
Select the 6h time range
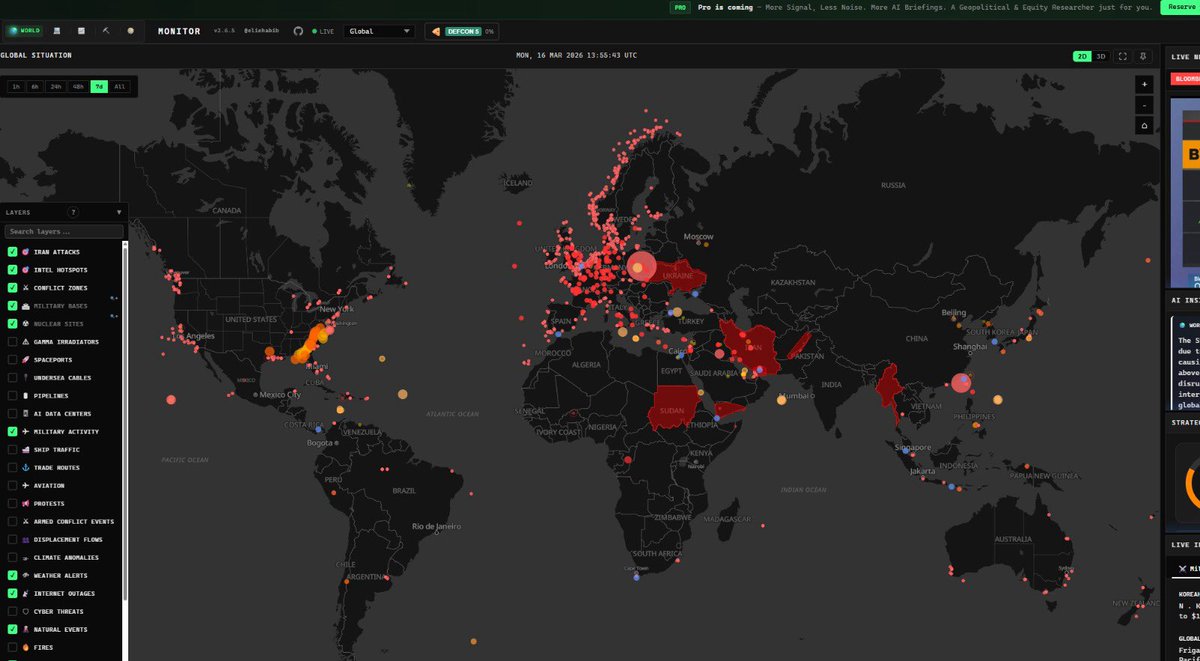click(x=35, y=87)
